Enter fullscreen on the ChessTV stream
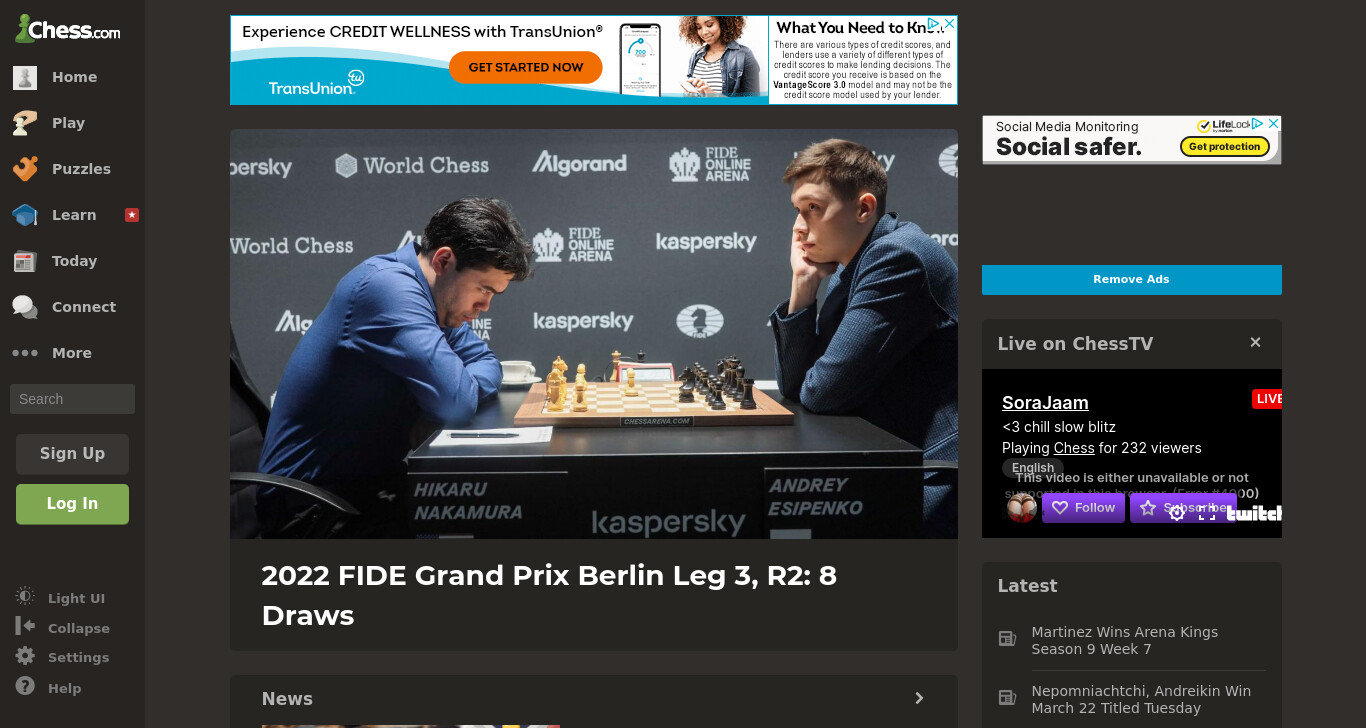The width and height of the screenshot is (1366, 728). [x=1207, y=512]
